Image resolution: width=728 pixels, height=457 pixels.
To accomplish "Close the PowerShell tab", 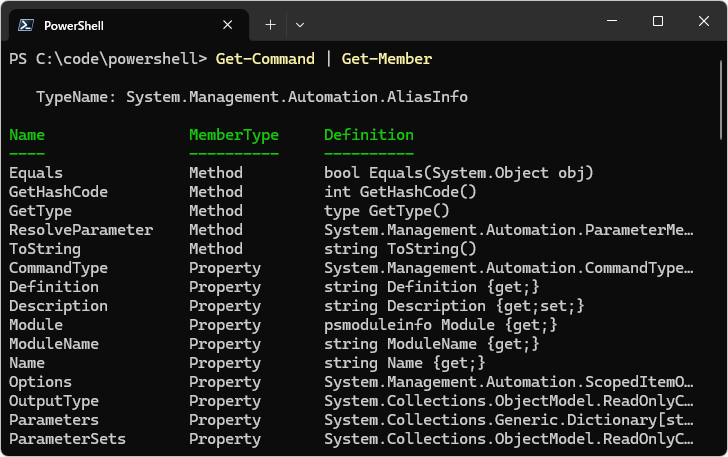I will tap(228, 24).
